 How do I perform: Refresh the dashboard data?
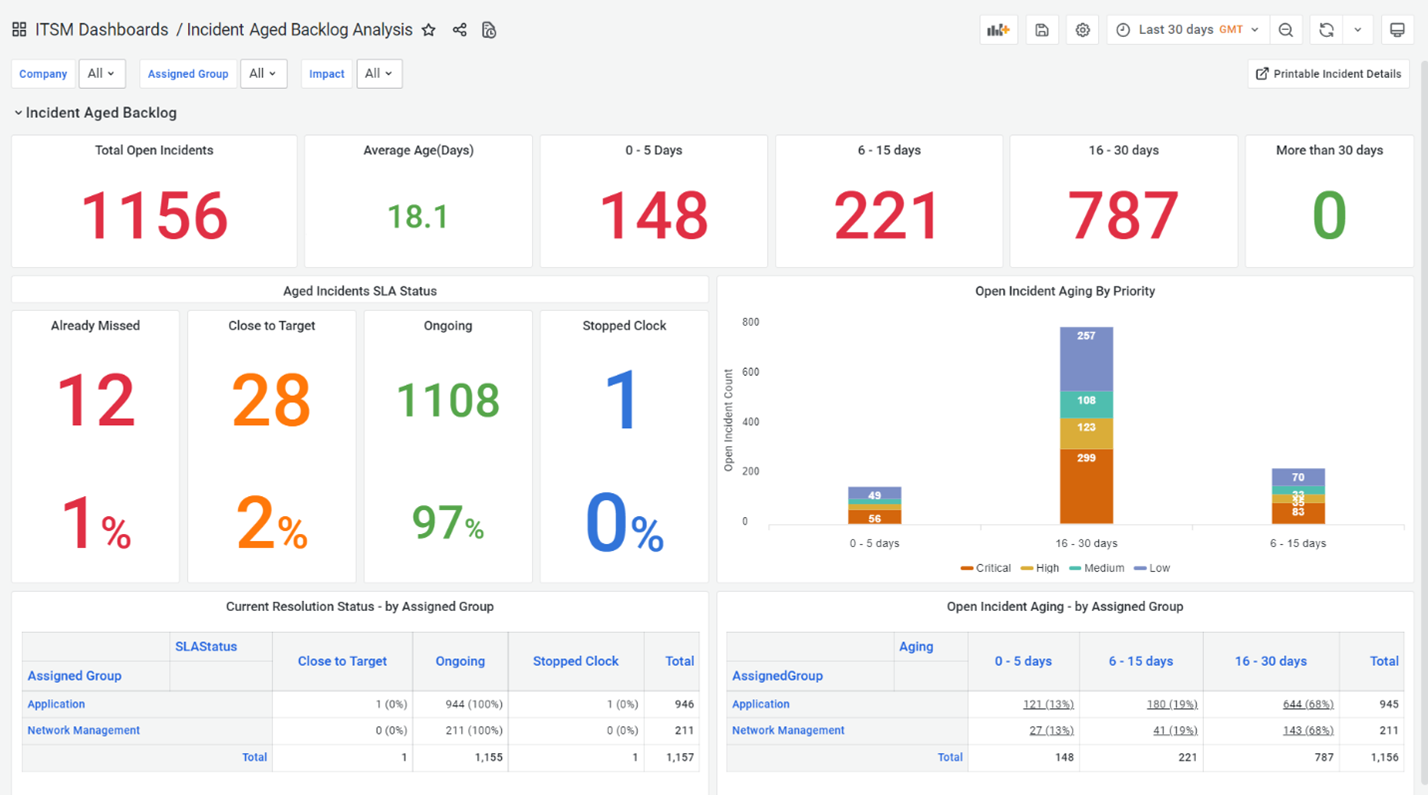1326,30
